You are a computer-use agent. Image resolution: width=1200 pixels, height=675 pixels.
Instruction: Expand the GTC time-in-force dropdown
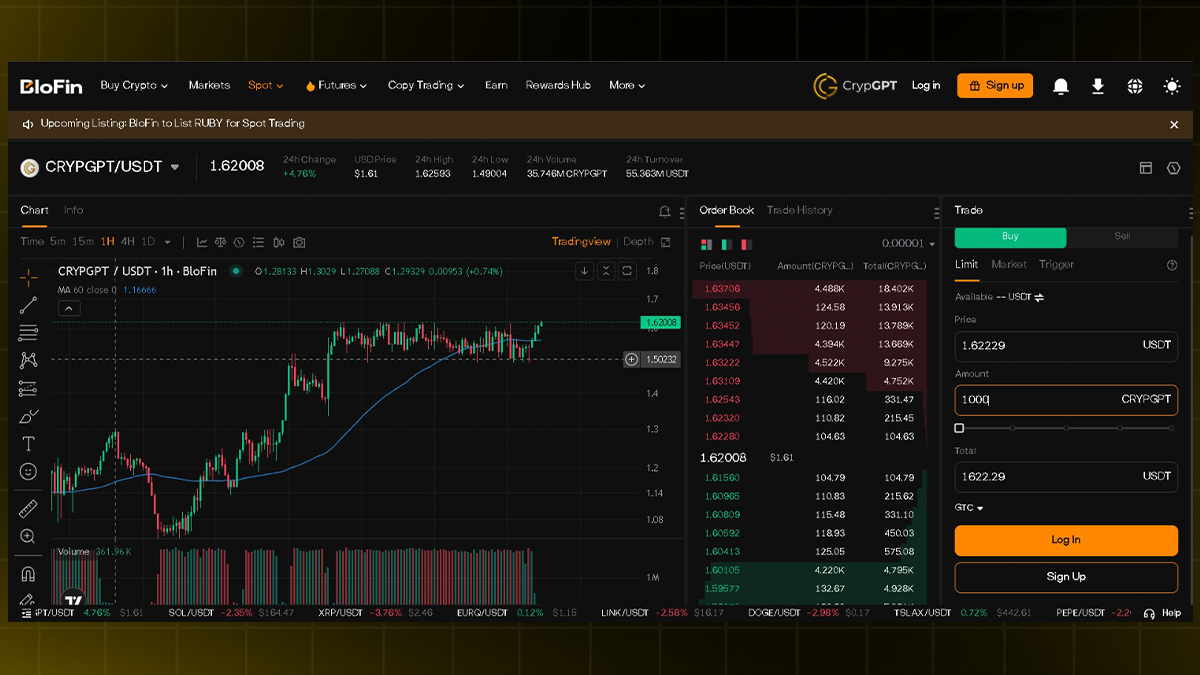click(969, 508)
